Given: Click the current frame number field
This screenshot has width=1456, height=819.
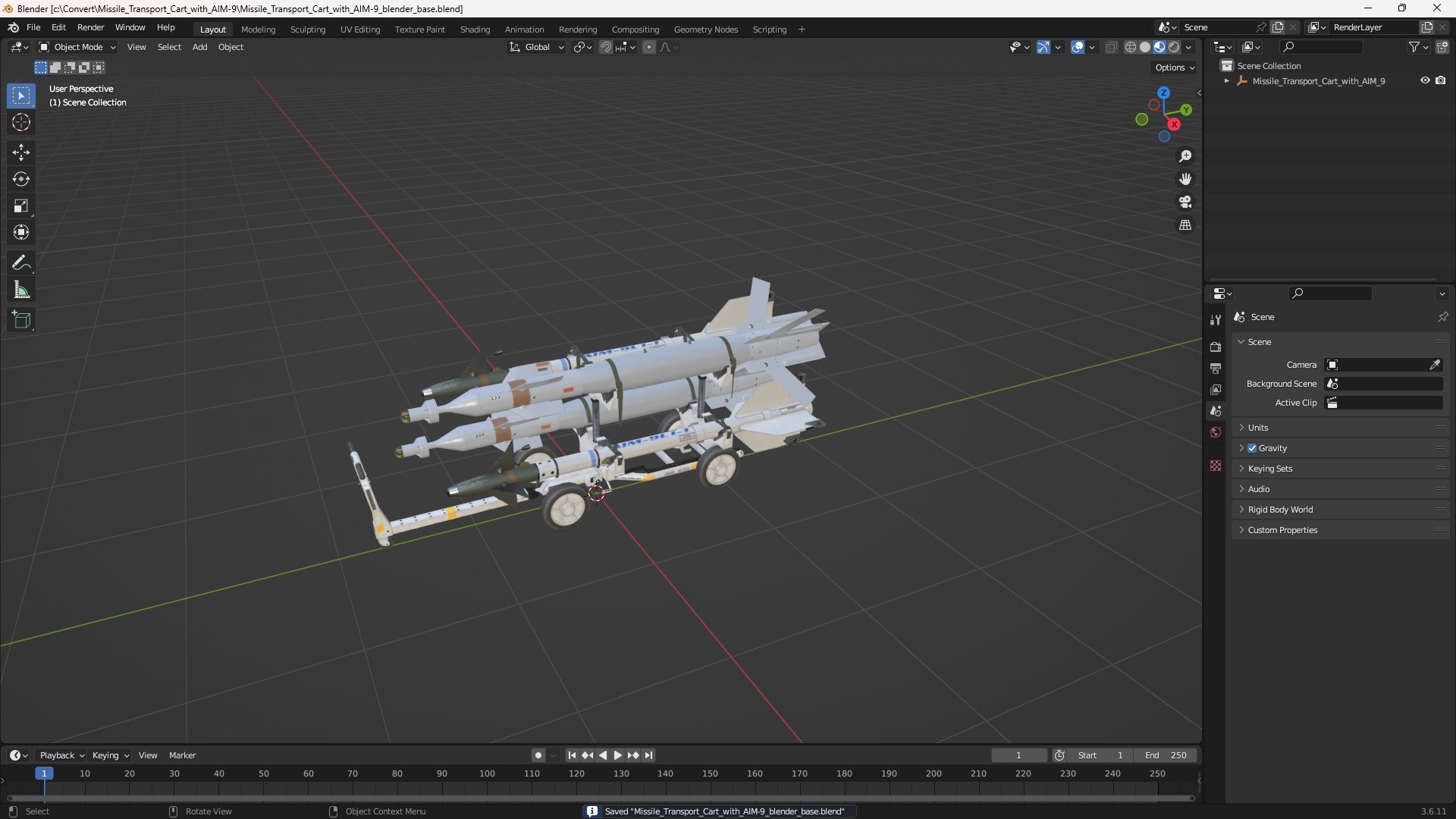Looking at the screenshot, I should (x=1018, y=755).
